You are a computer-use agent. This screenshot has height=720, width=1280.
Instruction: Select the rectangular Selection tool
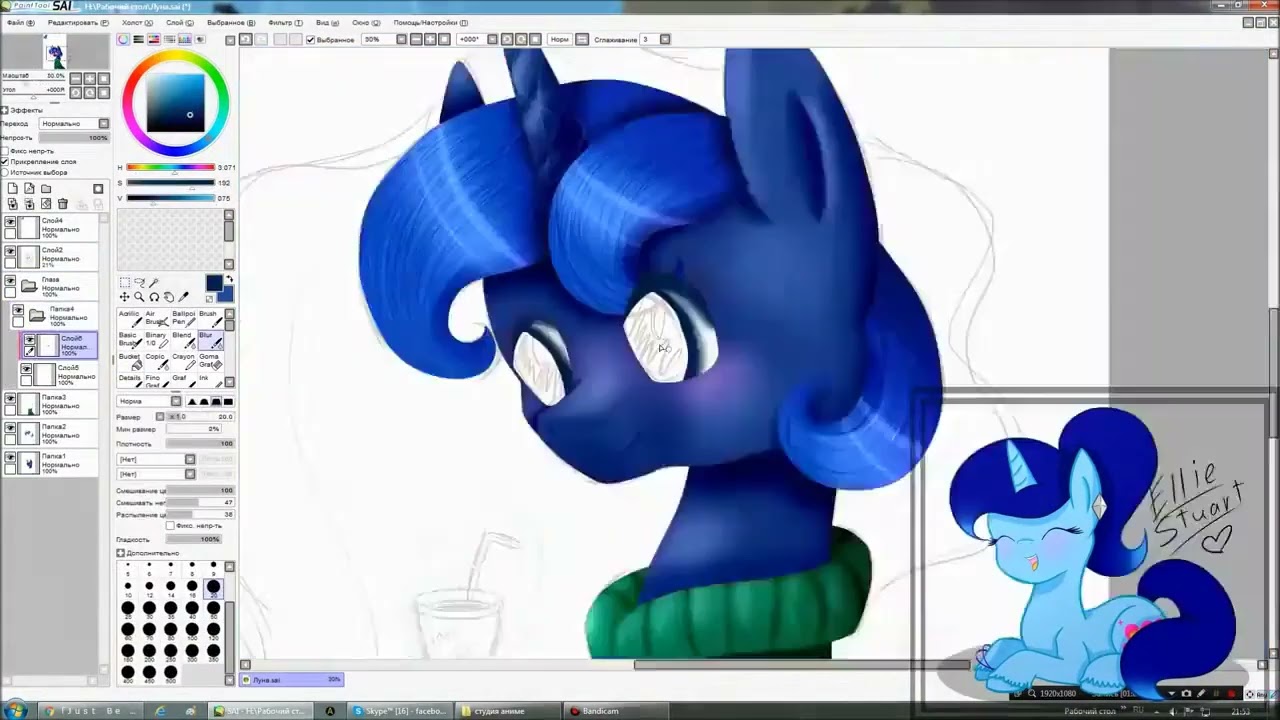[124, 283]
